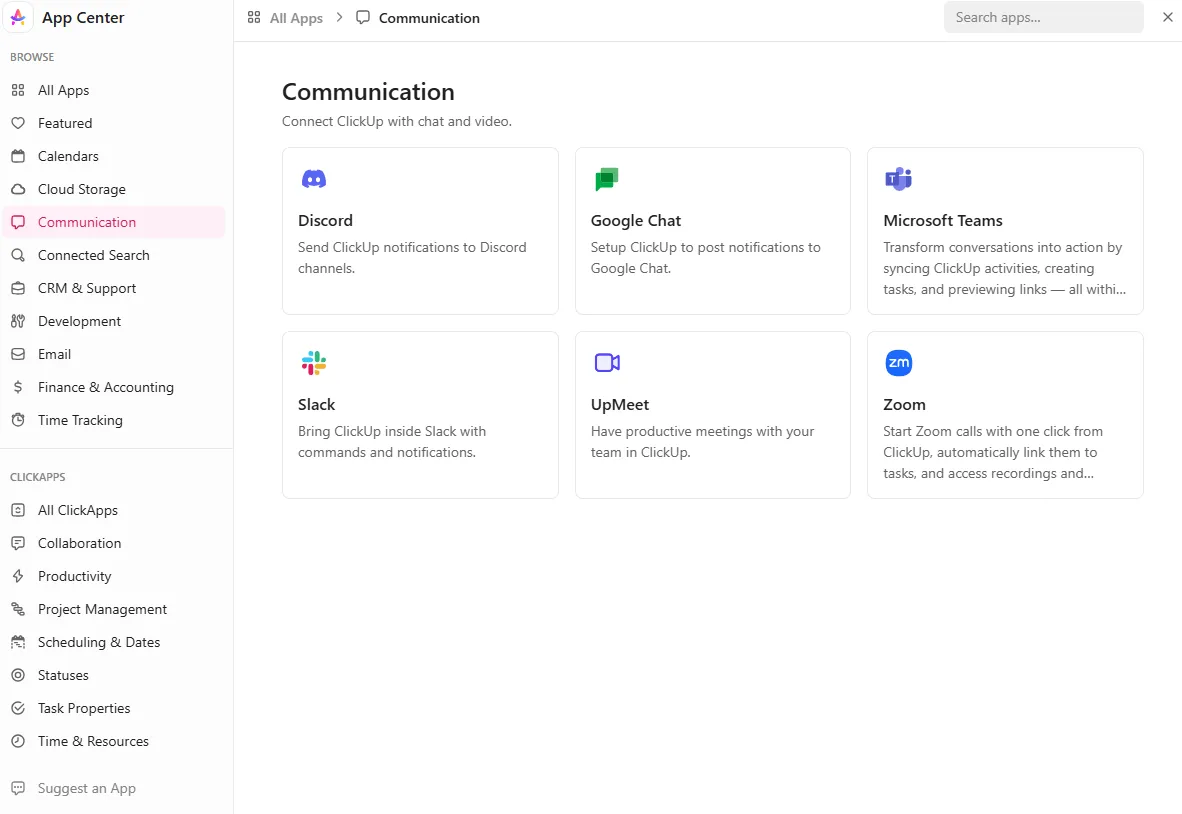Open Task Properties ClickApps

tap(114, 708)
